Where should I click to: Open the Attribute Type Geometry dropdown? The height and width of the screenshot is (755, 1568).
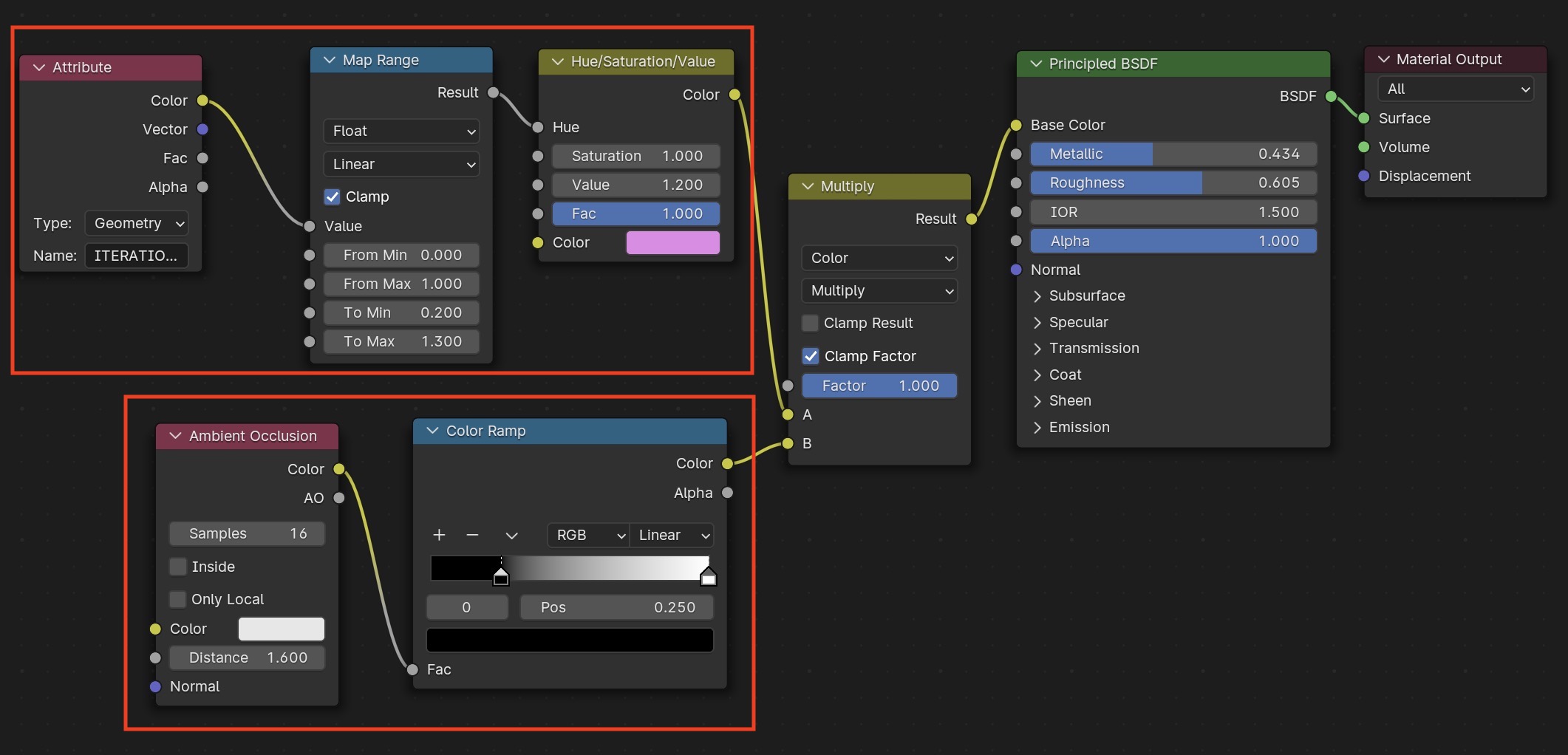(137, 223)
